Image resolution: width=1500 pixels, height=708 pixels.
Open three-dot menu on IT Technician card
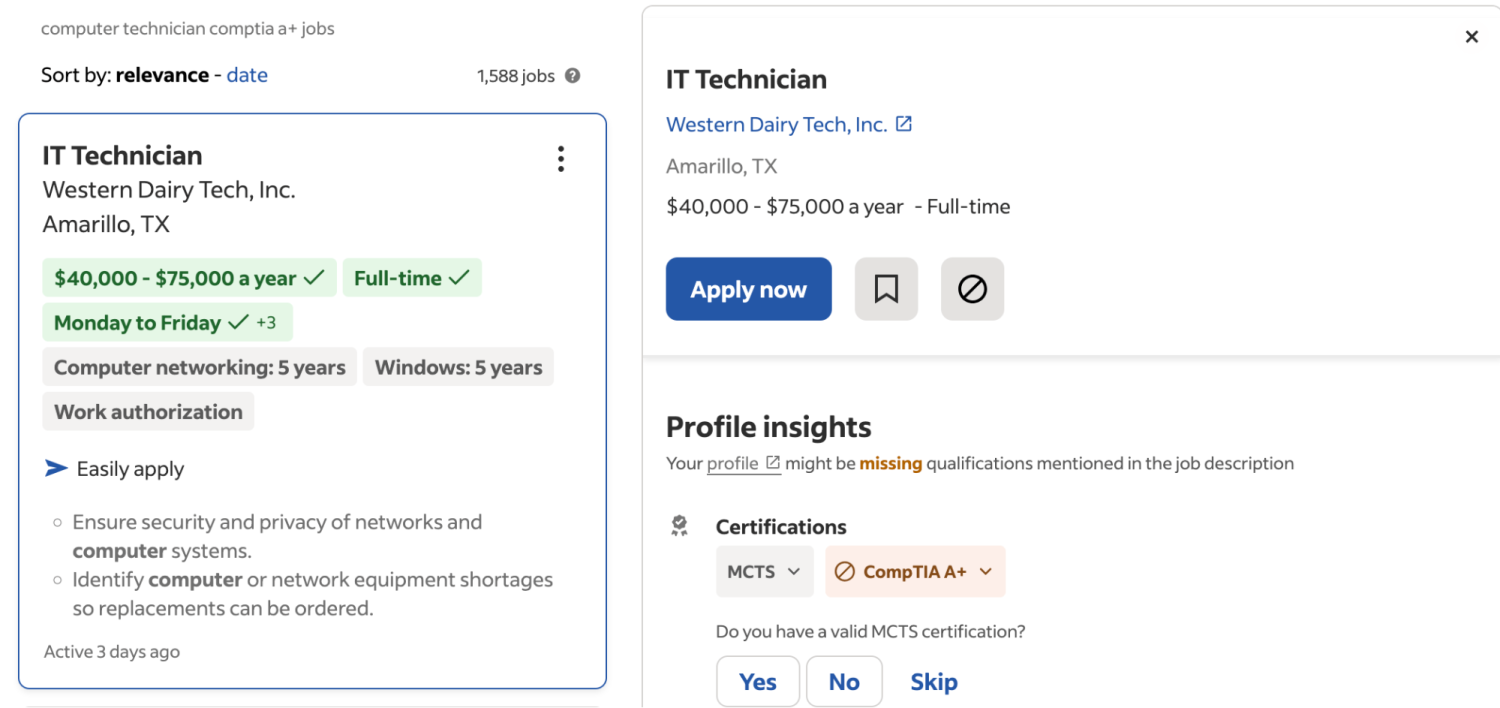coord(561,159)
